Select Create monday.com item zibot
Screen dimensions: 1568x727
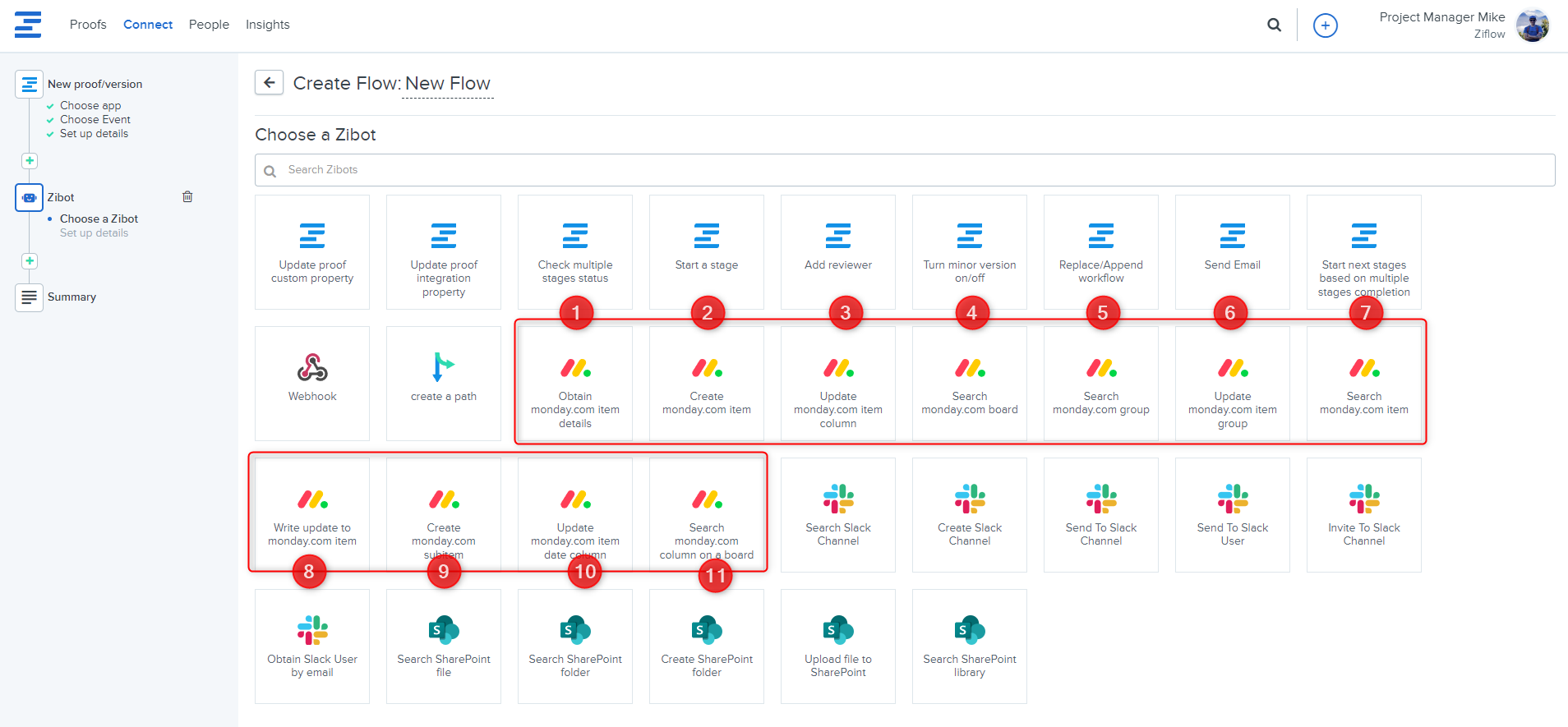point(707,384)
